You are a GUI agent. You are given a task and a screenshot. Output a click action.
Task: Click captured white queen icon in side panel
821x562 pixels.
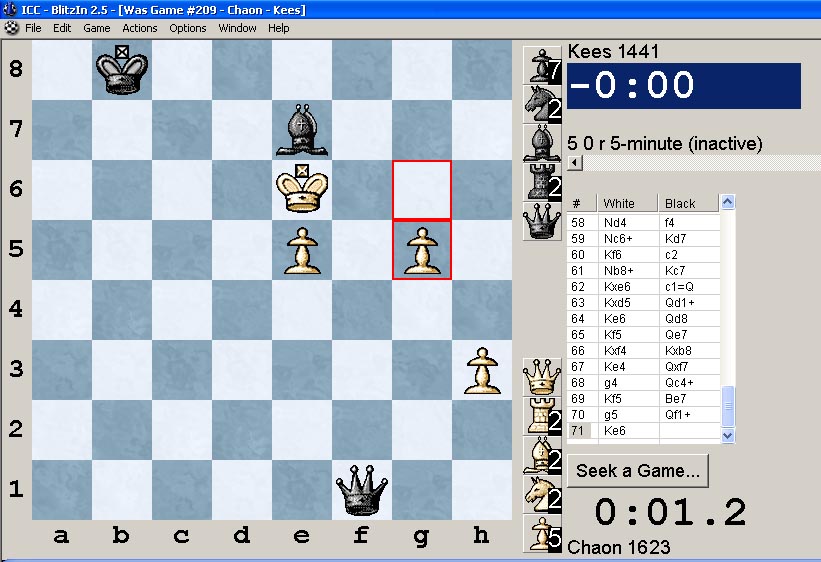pyautogui.click(x=542, y=377)
